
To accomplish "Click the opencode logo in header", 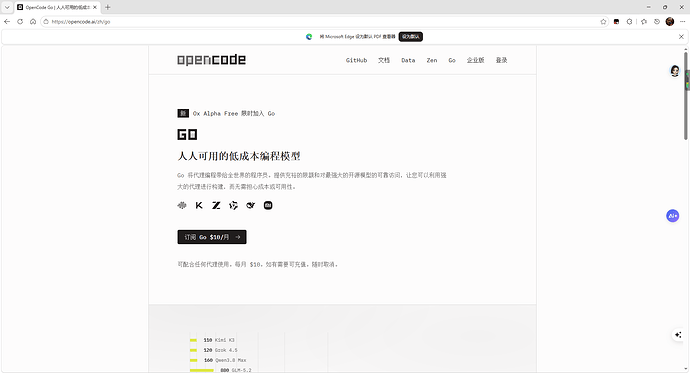I will point(211,60).
